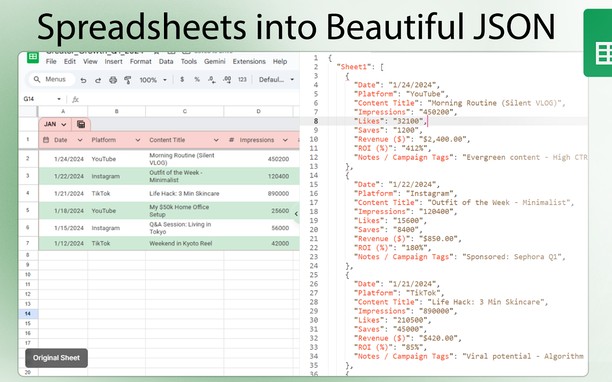
Task: Expand the JAN table name dropdown
Action: point(64,124)
